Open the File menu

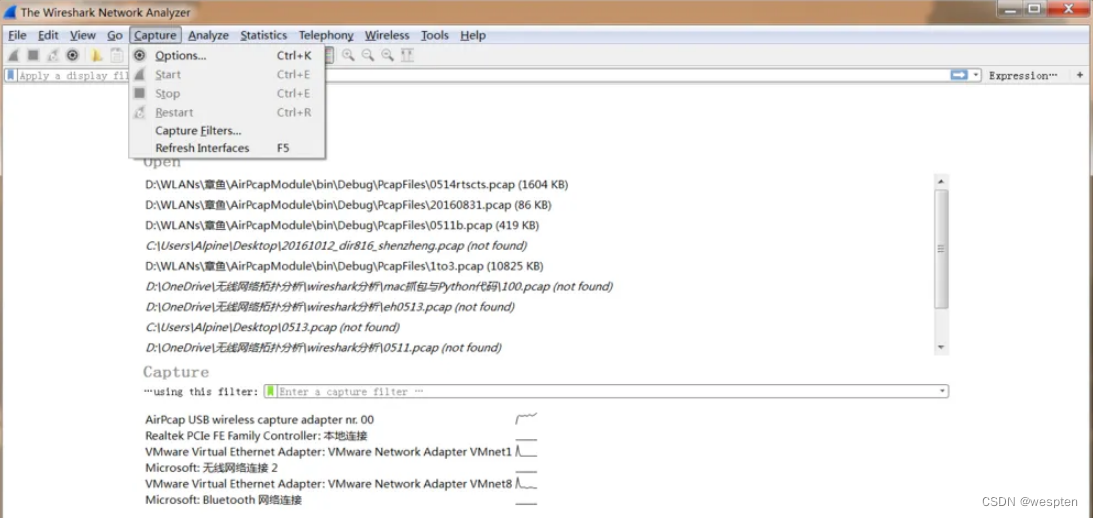click(x=17, y=35)
